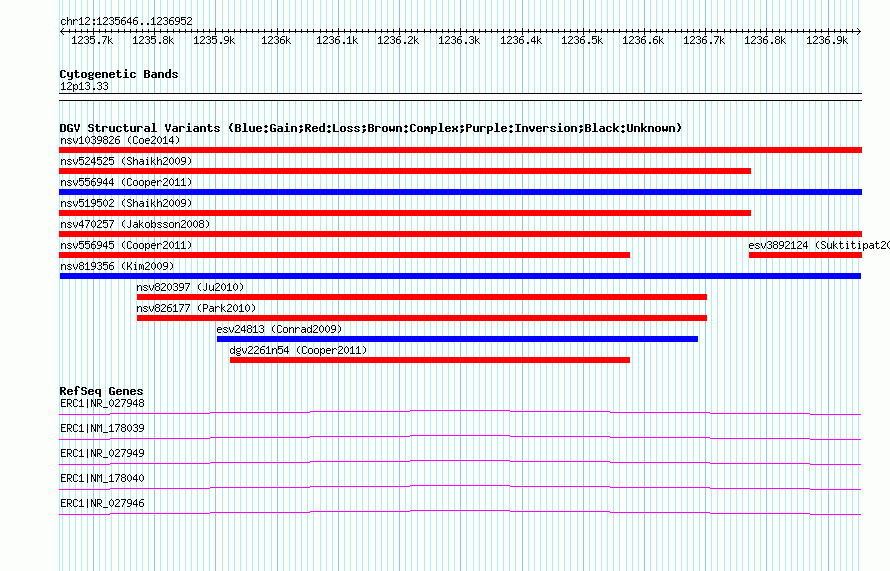
Task: Click the nsv470257 (Jakobsson2008) label
Action: click(x=135, y=224)
